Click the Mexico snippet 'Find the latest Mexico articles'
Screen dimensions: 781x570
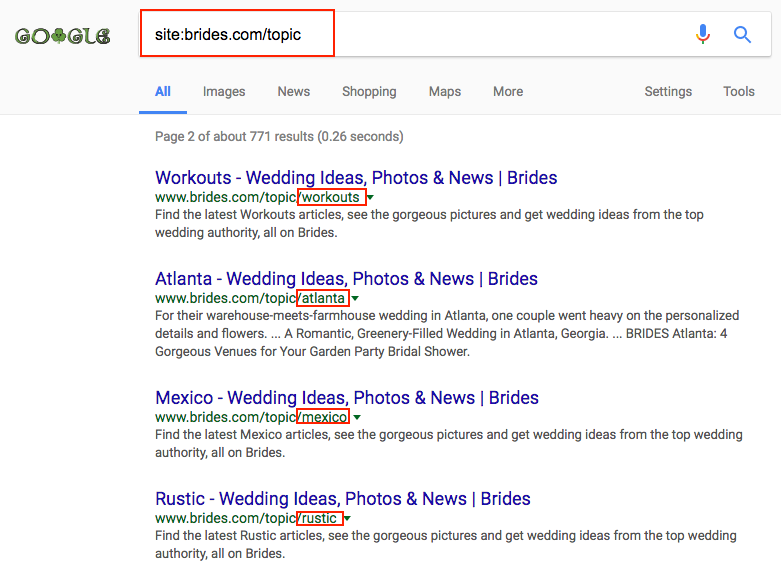pos(449,443)
